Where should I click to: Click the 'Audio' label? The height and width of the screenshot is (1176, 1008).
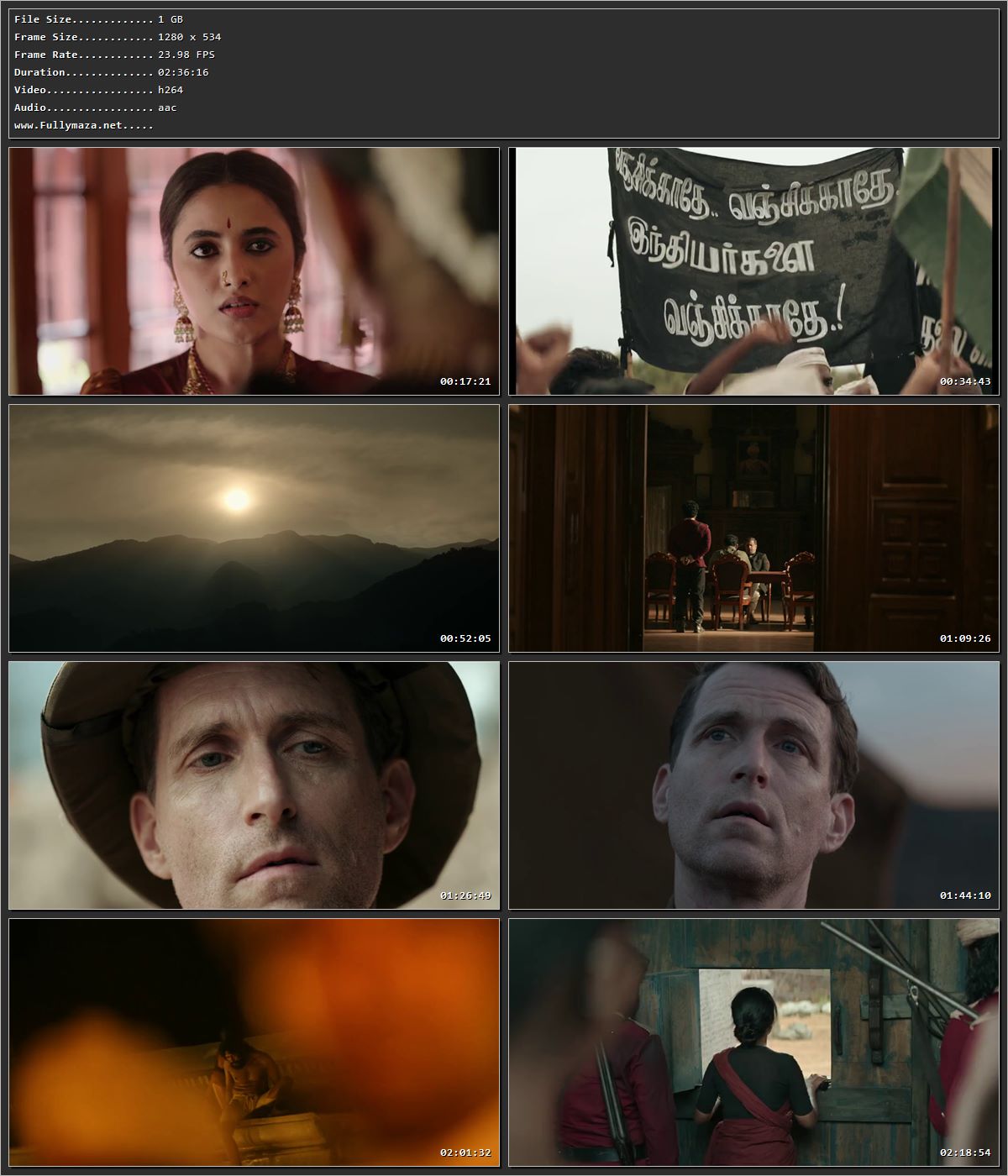click(30, 108)
